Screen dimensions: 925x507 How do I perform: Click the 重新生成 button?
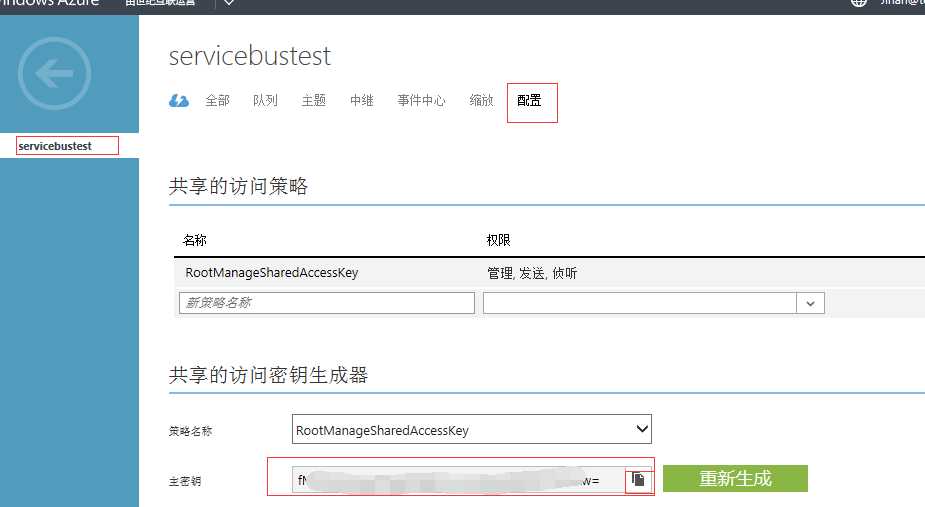735,478
